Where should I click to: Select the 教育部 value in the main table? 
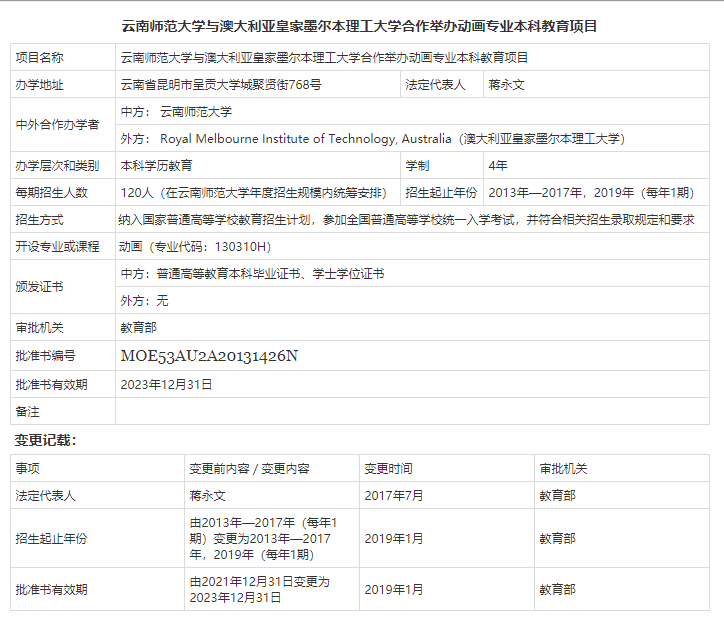click(139, 327)
